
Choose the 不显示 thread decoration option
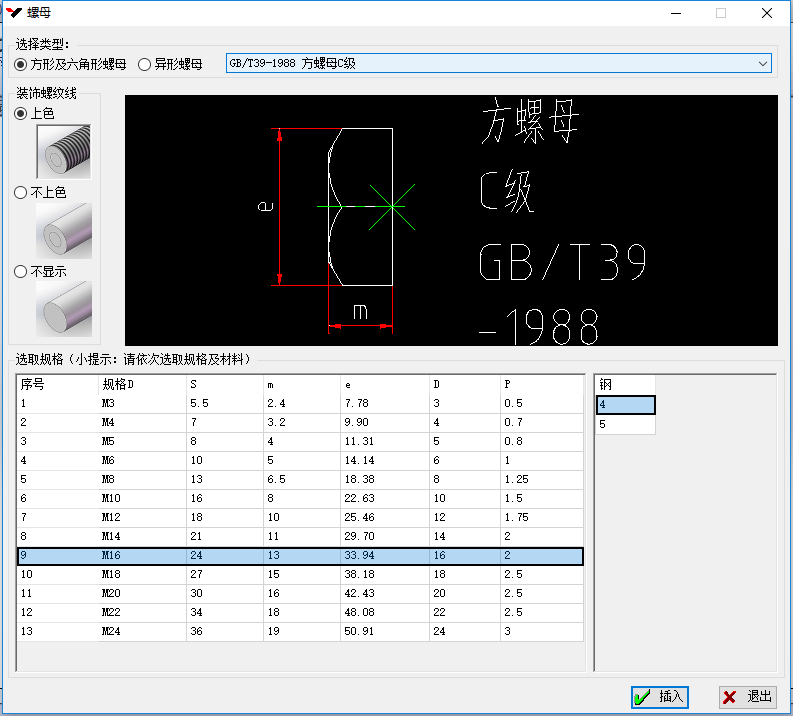click(x=21, y=271)
